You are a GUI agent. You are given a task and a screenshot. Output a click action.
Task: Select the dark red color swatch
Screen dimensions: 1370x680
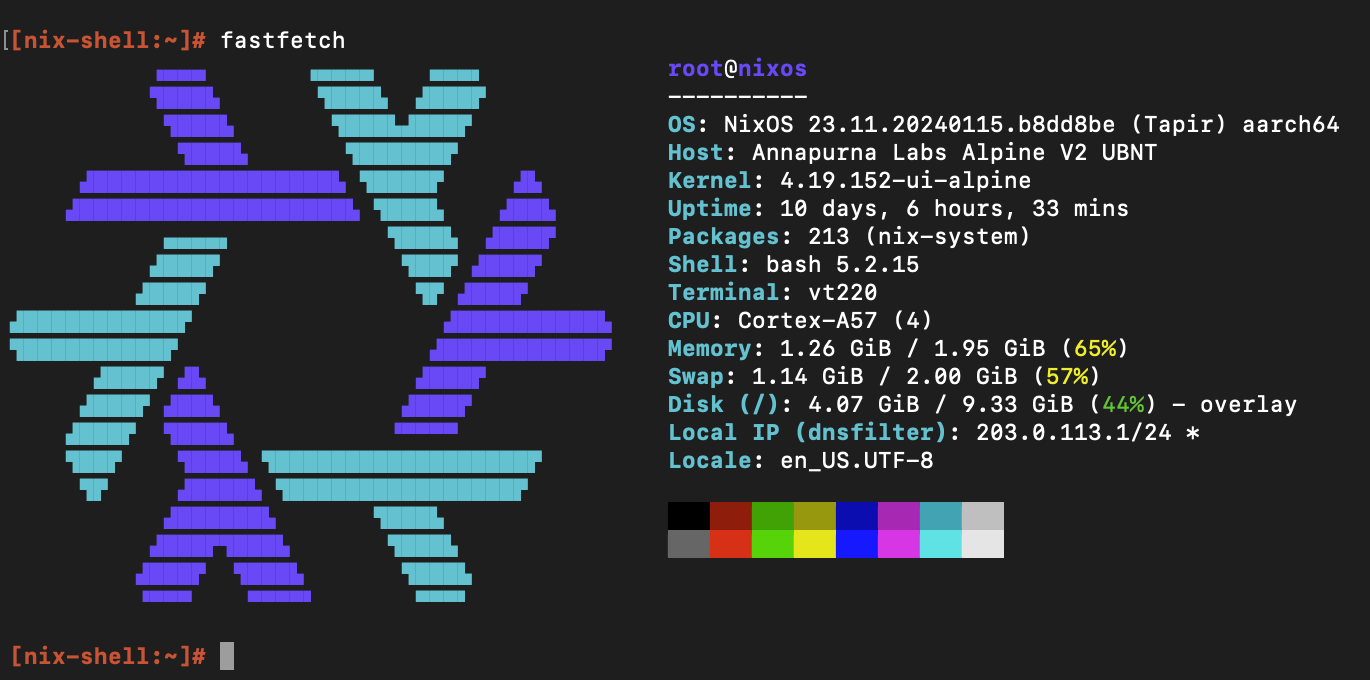click(x=730, y=516)
